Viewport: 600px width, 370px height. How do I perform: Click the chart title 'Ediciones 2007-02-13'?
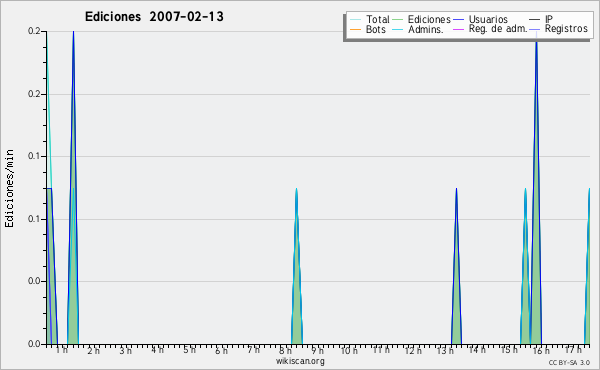click(x=154, y=17)
